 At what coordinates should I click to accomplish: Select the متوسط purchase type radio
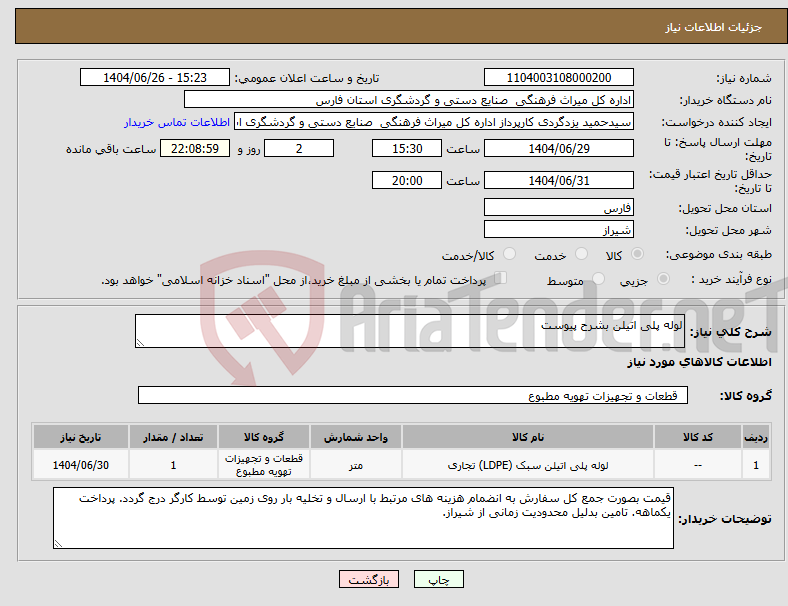click(x=598, y=279)
